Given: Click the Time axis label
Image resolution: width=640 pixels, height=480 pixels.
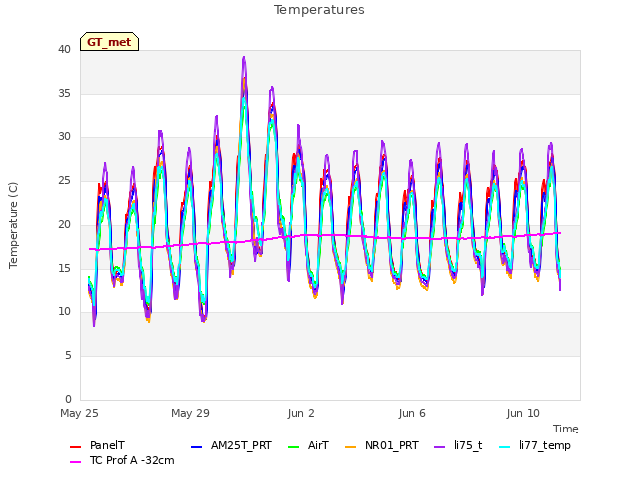Looking at the screenshot, I should 566,429.
